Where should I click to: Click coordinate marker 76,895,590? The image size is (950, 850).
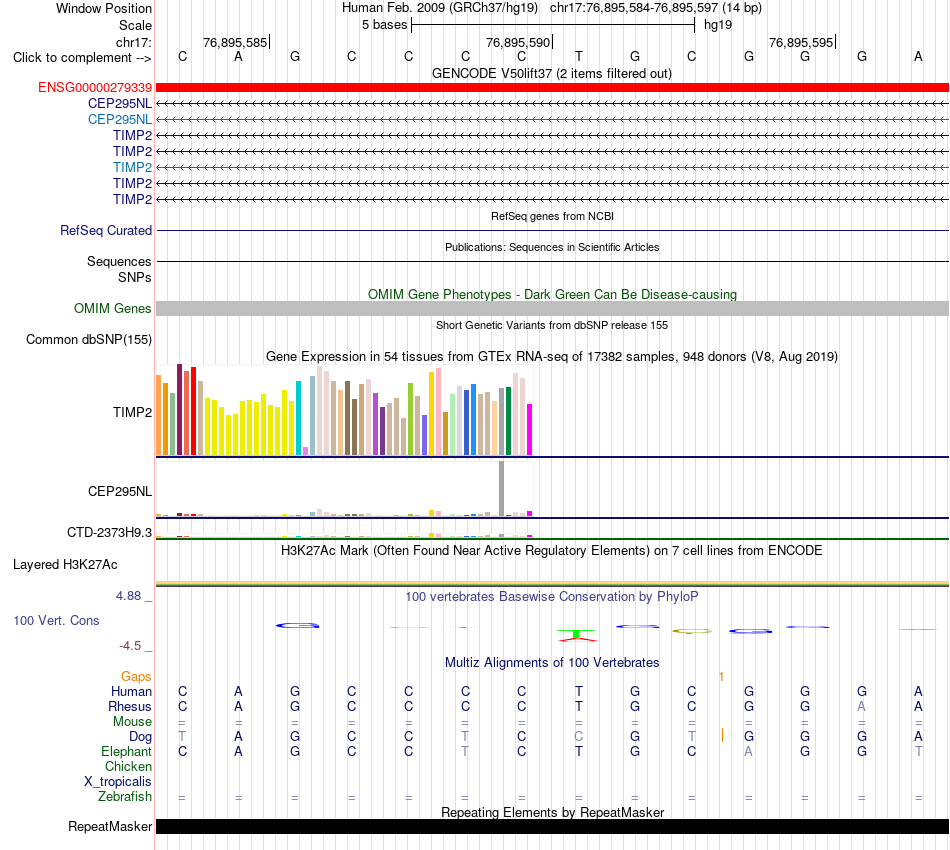click(518, 42)
